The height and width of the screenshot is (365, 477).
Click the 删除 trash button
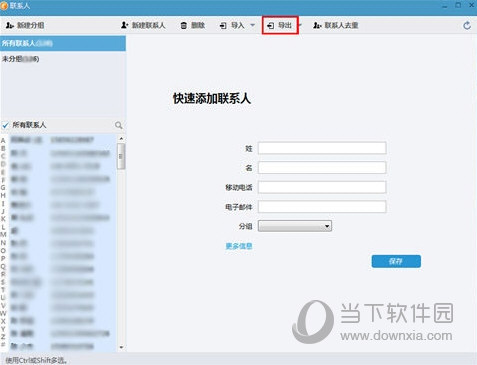point(193,25)
